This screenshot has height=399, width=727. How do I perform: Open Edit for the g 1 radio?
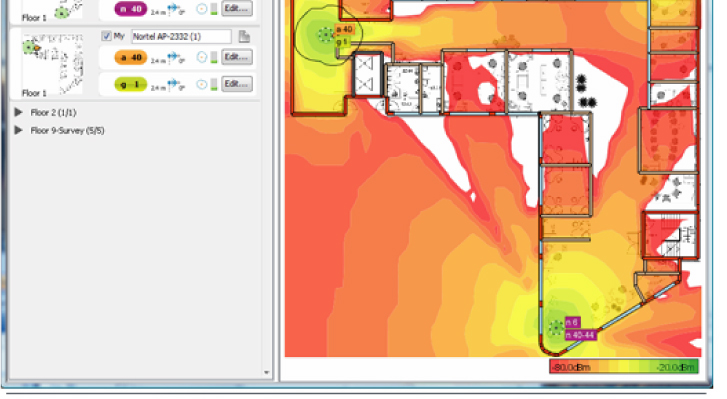(237, 84)
